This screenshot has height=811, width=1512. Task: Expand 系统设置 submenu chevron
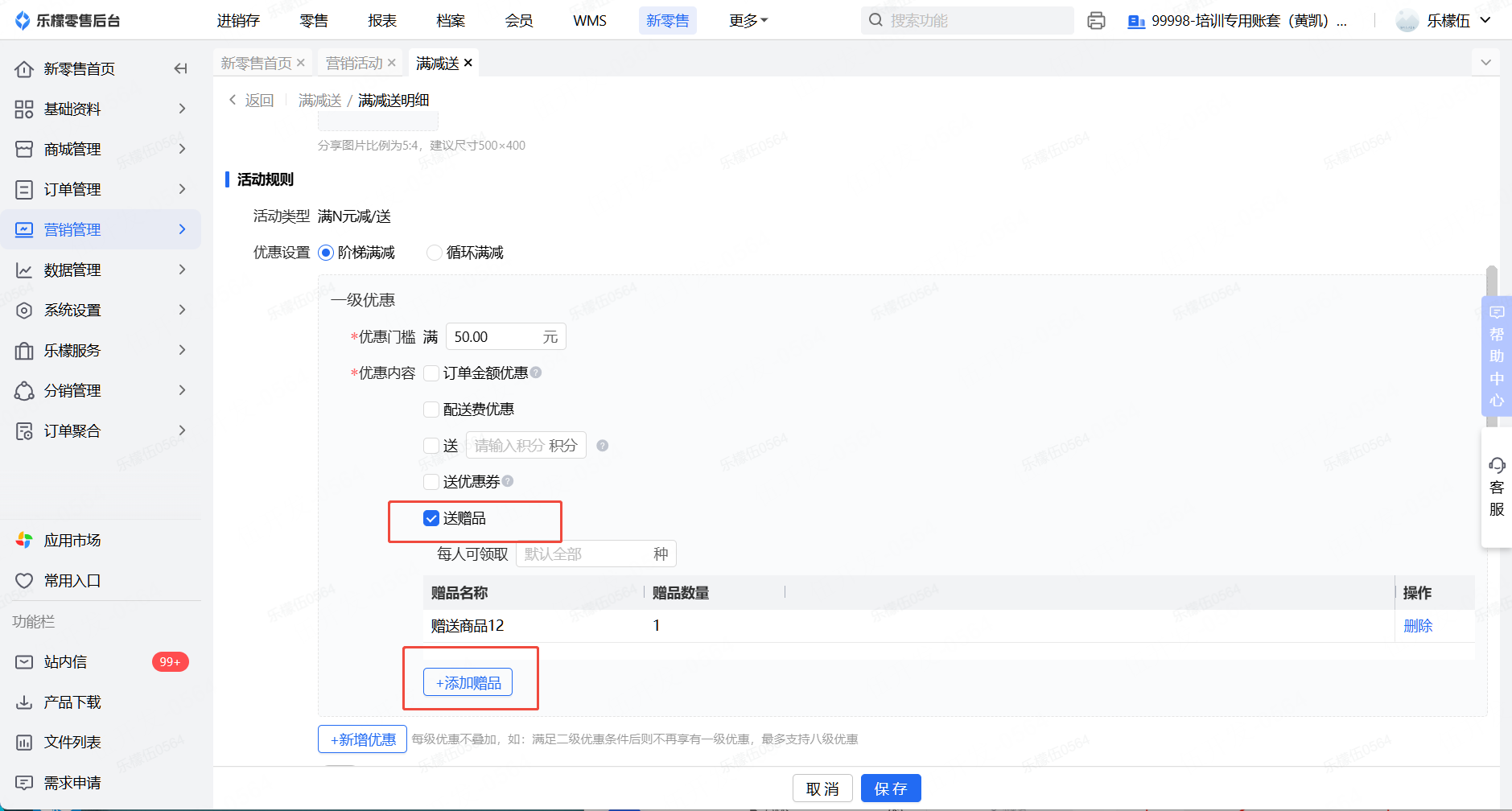pyautogui.click(x=182, y=310)
